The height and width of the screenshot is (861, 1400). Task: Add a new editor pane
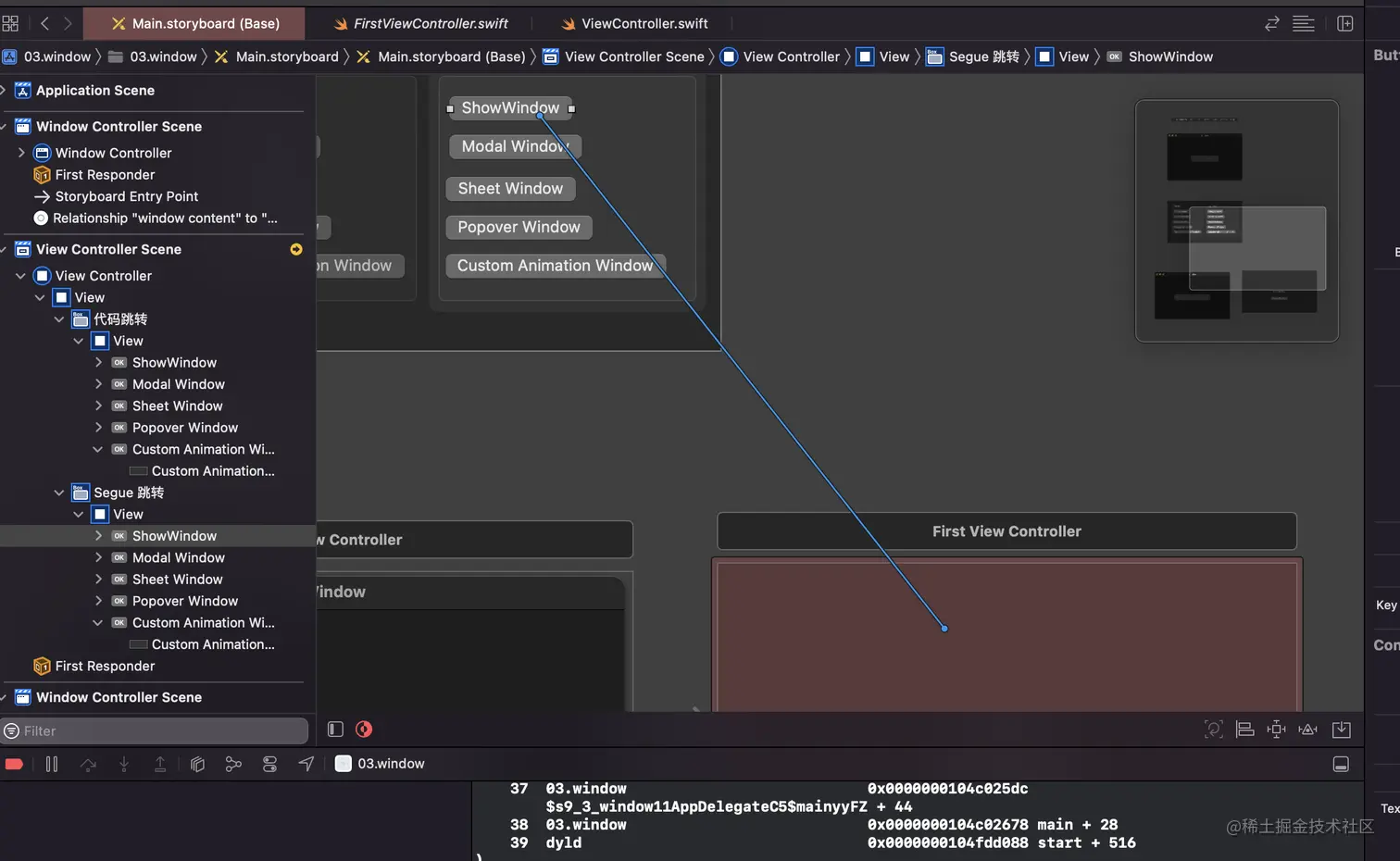click(x=1345, y=23)
